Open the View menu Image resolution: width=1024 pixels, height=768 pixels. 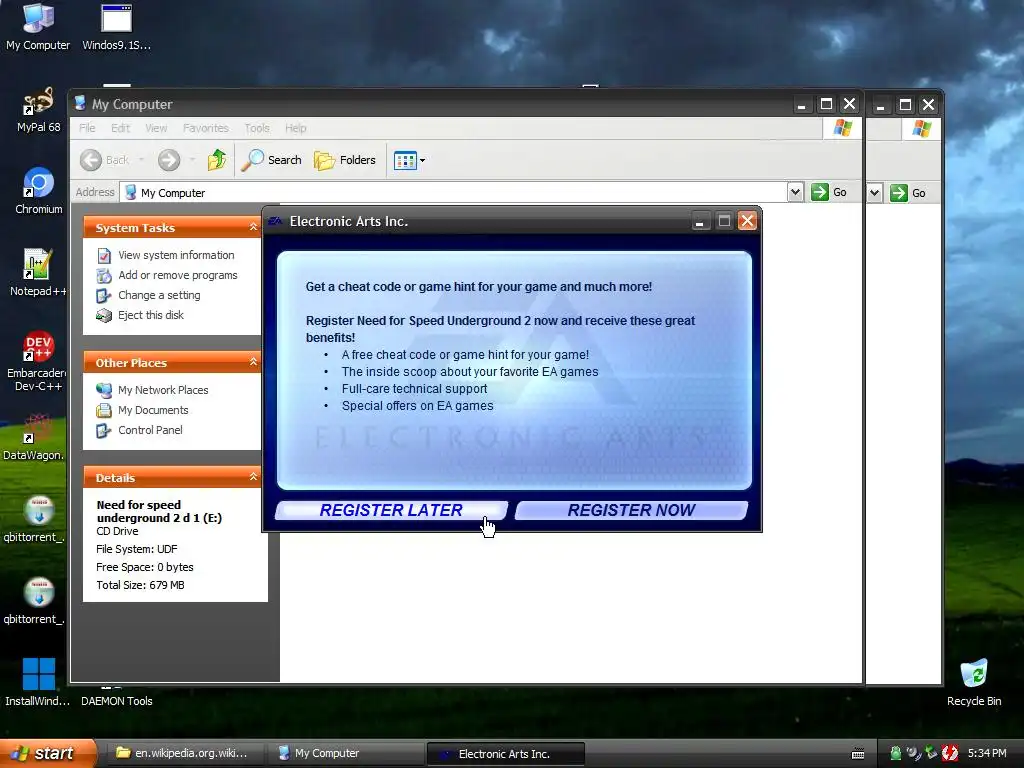click(156, 128)
